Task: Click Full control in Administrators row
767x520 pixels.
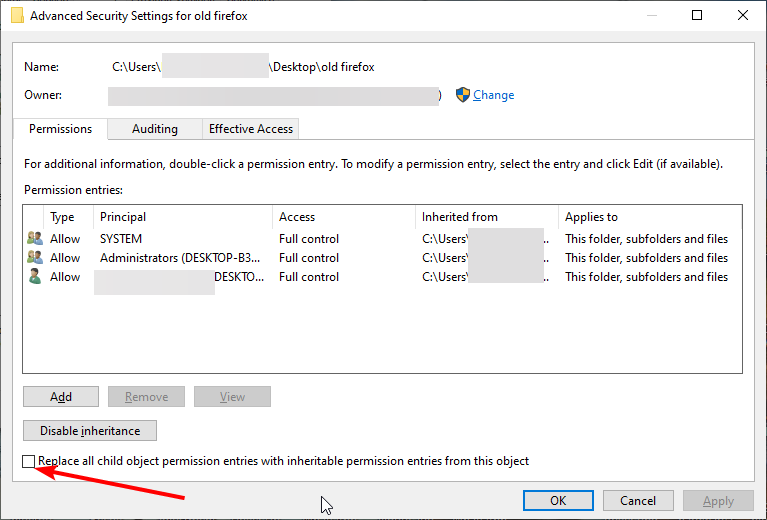Action: tap(309, 258)
